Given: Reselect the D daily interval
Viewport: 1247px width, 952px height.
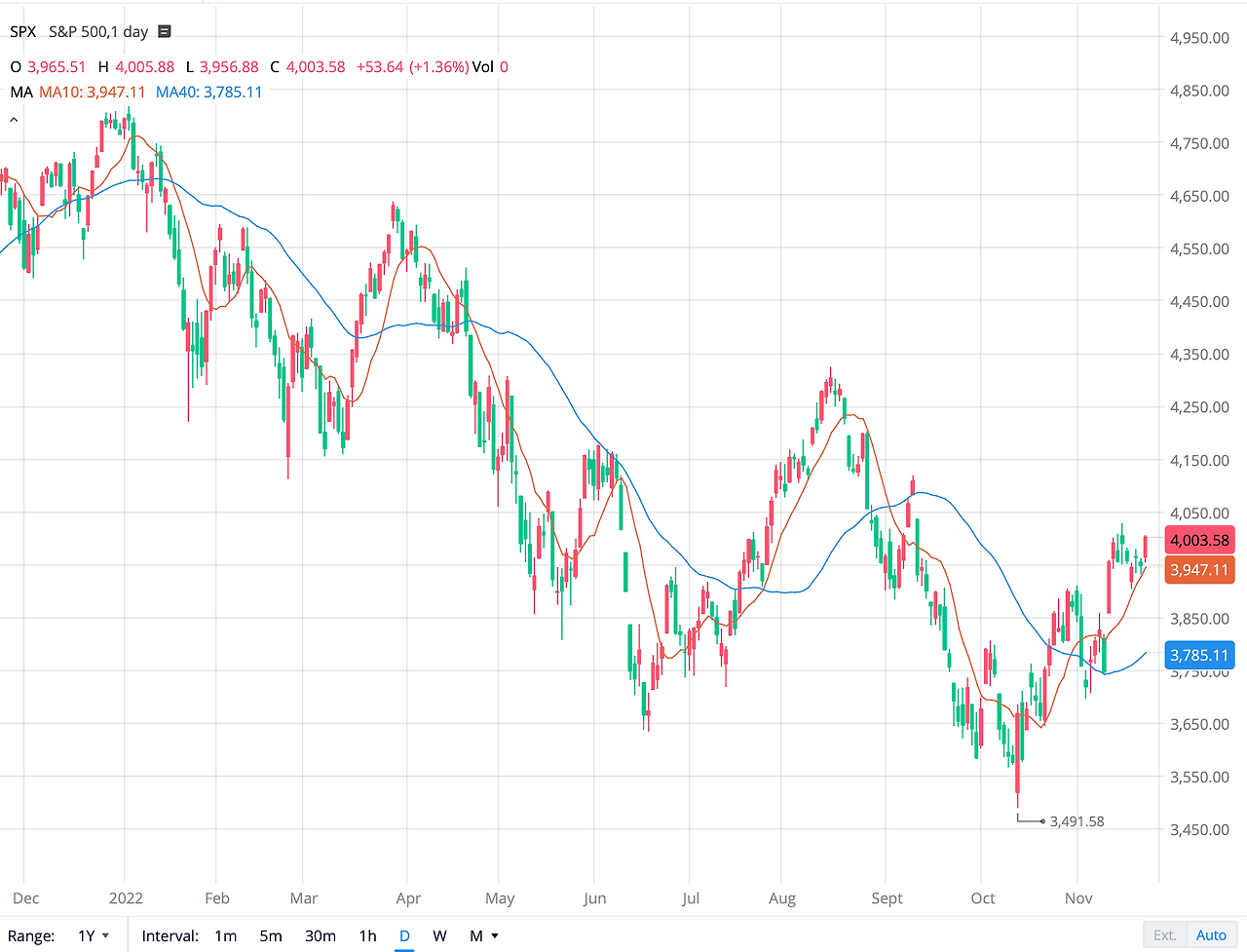Looking at the screenshot, I should 404,935.
